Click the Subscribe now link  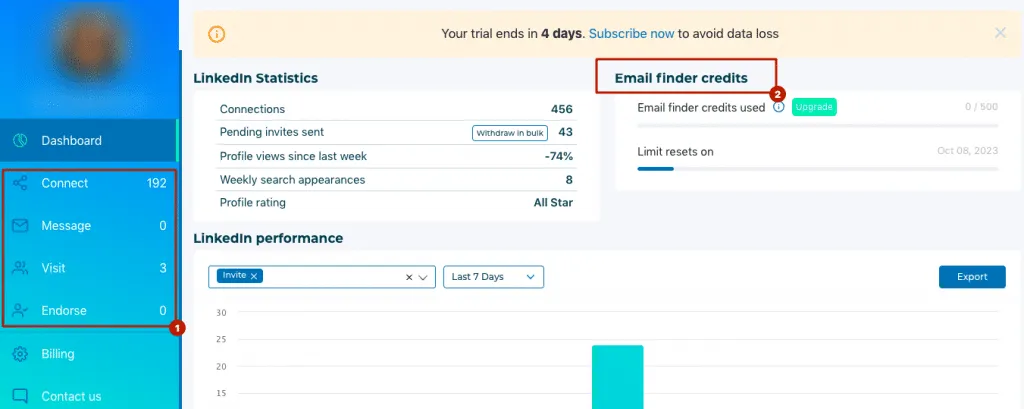click(632, 33)
